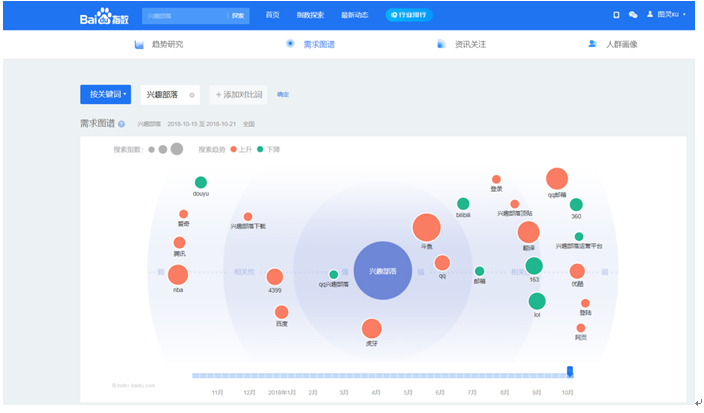
Task: Click the 趋势研究 chart icon
Action: (139, 44)
